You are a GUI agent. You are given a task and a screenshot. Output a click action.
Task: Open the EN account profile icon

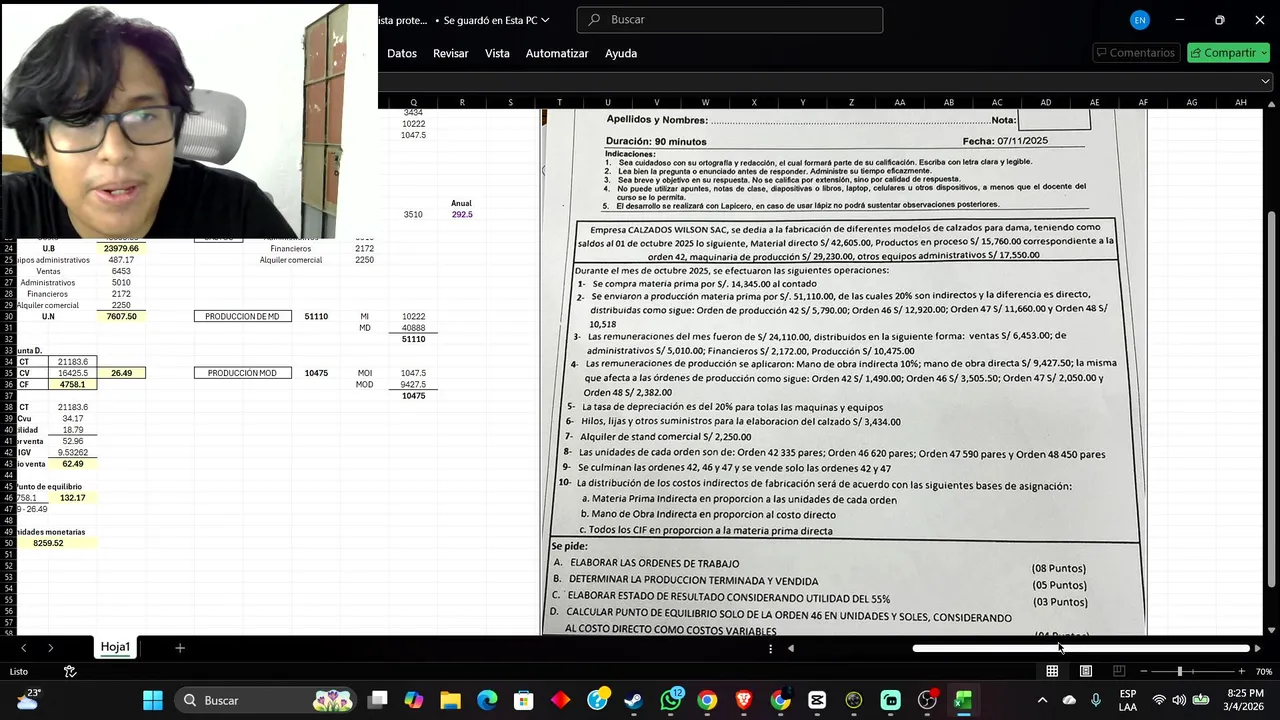1139,20
